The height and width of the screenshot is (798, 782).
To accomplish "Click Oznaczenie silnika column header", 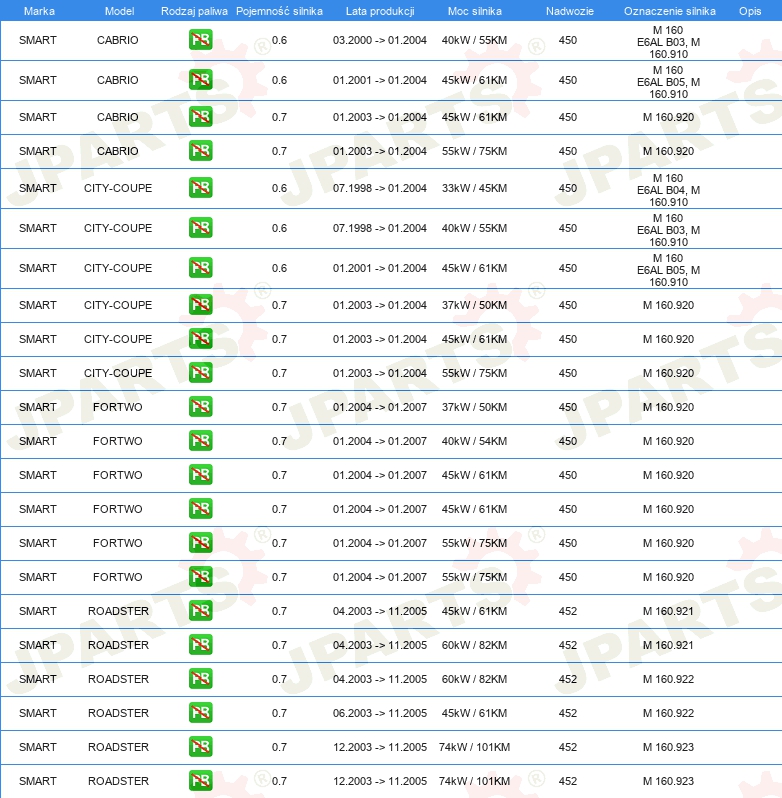I will pos(670,11).
